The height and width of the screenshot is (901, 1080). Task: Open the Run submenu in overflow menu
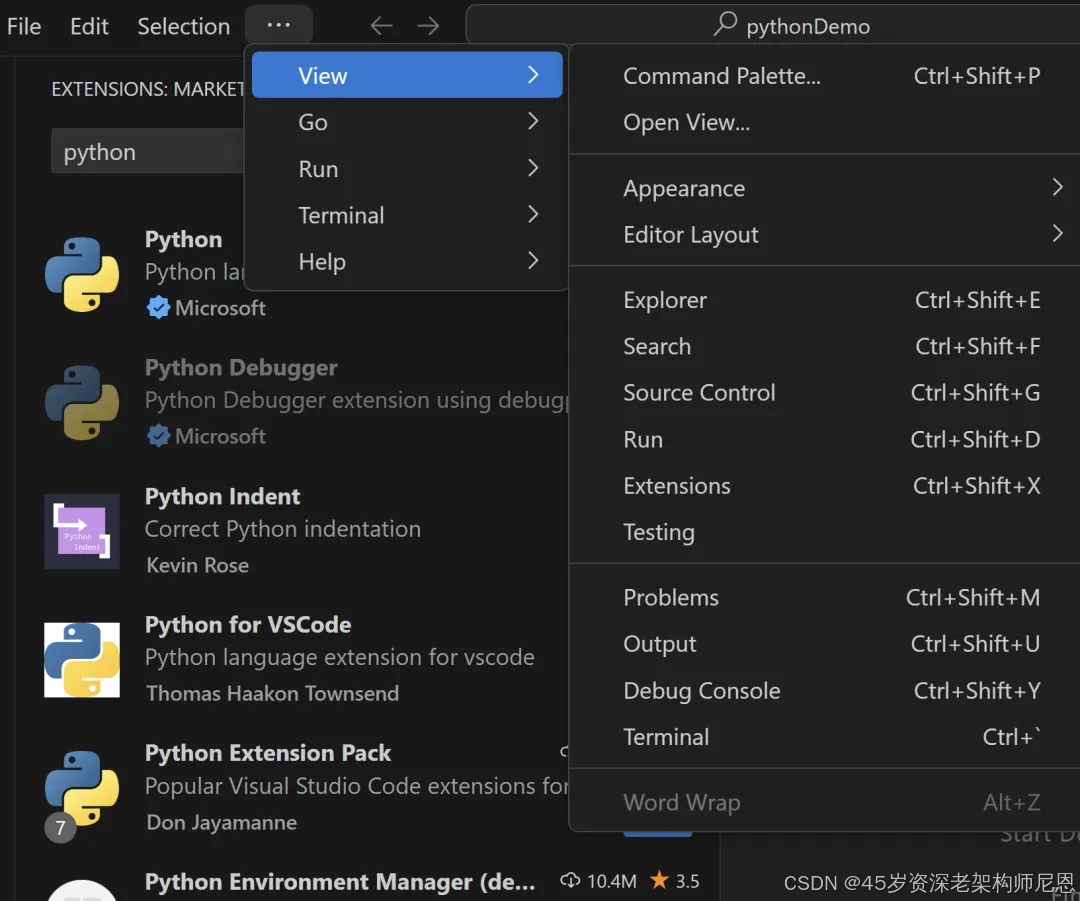(x=407, y=168)
